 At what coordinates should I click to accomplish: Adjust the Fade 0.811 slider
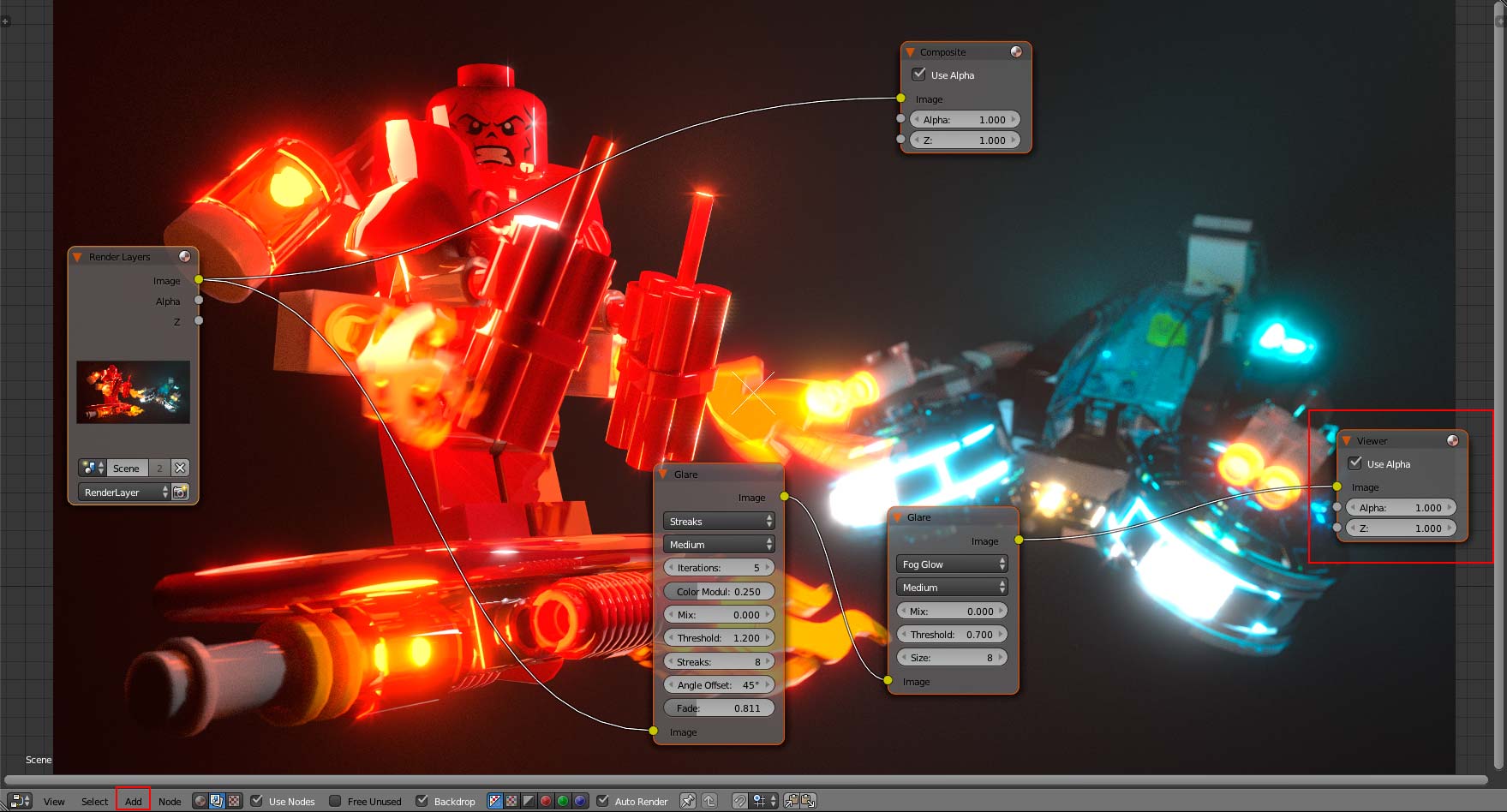click(x=719, y=708)
